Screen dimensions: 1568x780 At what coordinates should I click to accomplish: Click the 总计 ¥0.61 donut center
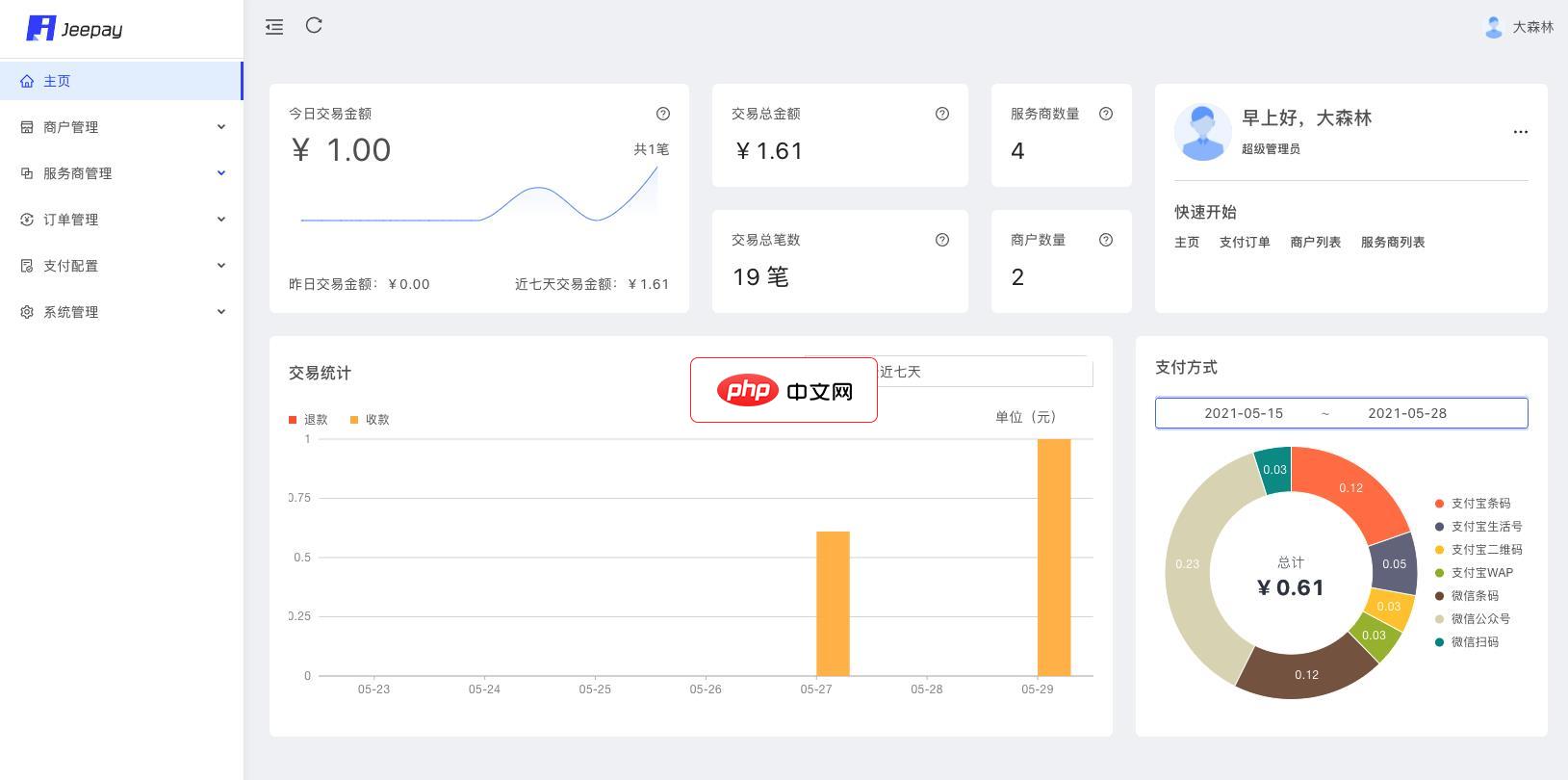(x=1291, y=577)
